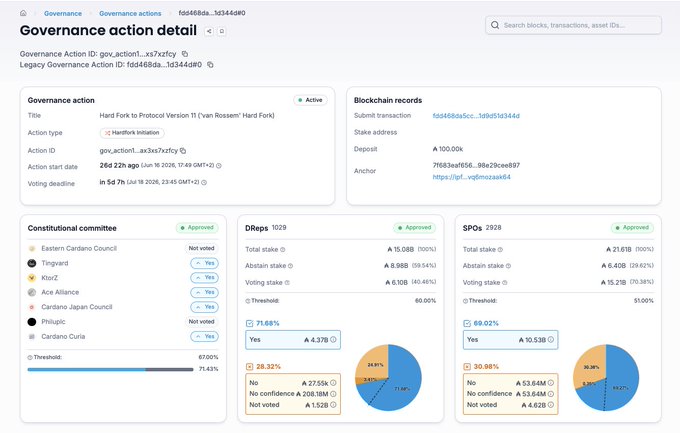Expand Ace Alliance's Yes vote
Viewport: 680px width, 433px height.
204,292
